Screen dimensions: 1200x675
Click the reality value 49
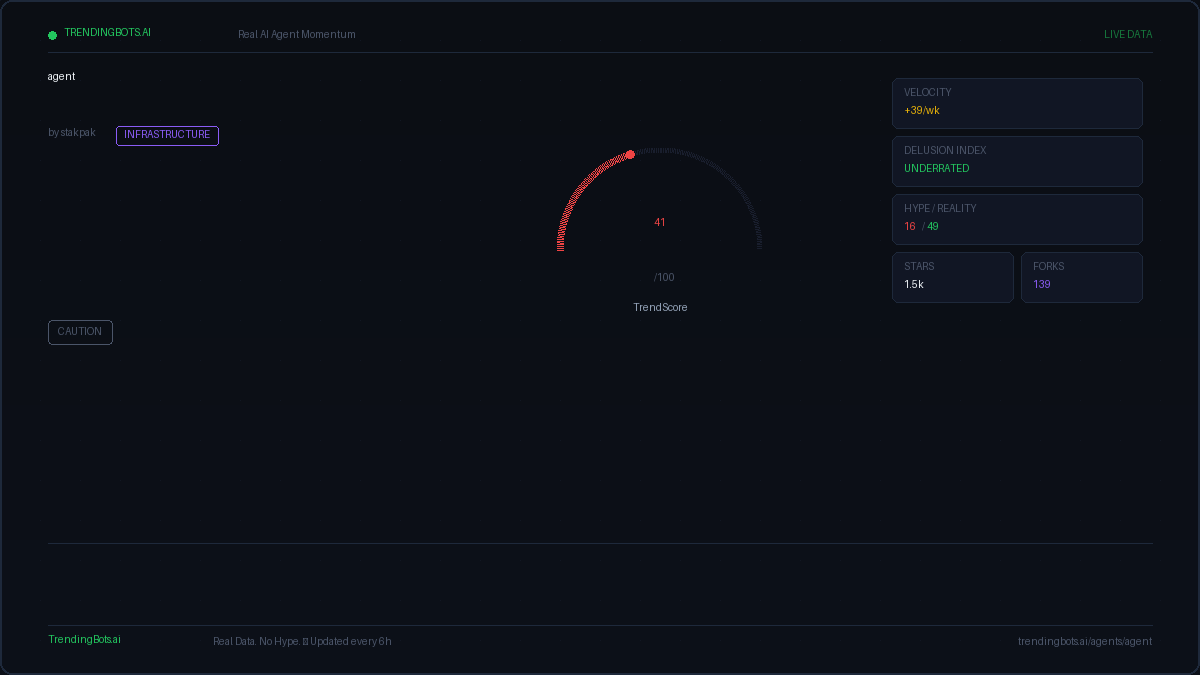pos(933,226)
